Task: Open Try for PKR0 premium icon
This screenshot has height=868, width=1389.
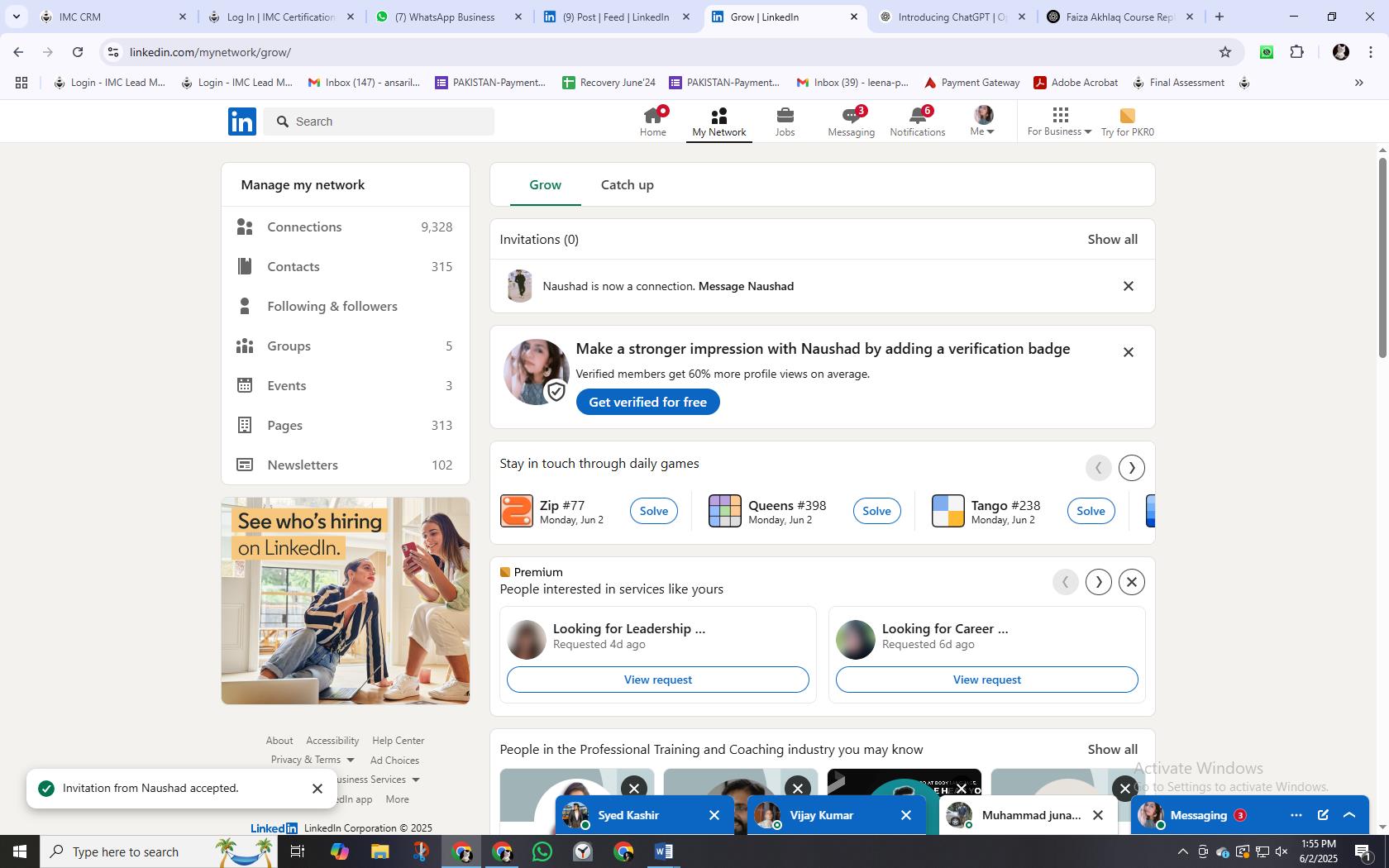Action: click(1127, 116)
